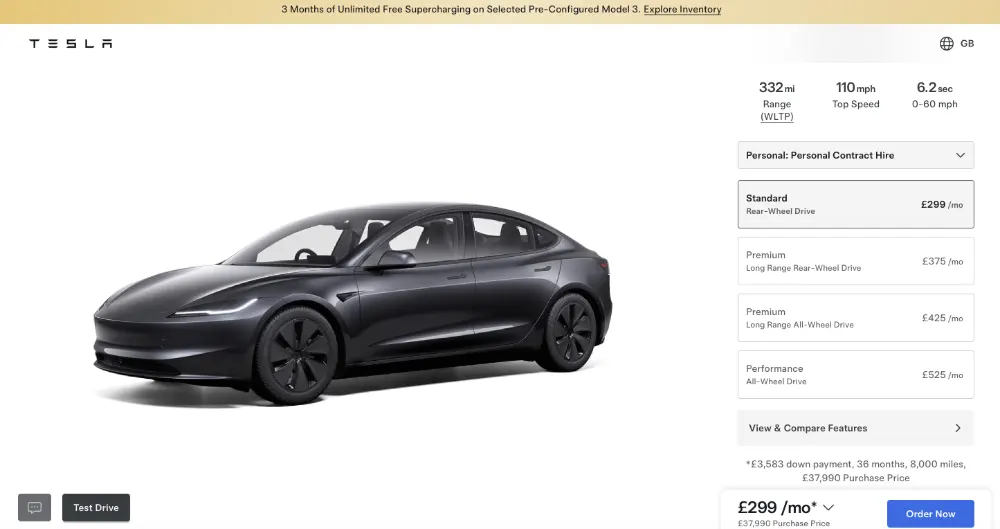Open the globe region selector icon
The image size is (1000, 529).
pos(946,43)
